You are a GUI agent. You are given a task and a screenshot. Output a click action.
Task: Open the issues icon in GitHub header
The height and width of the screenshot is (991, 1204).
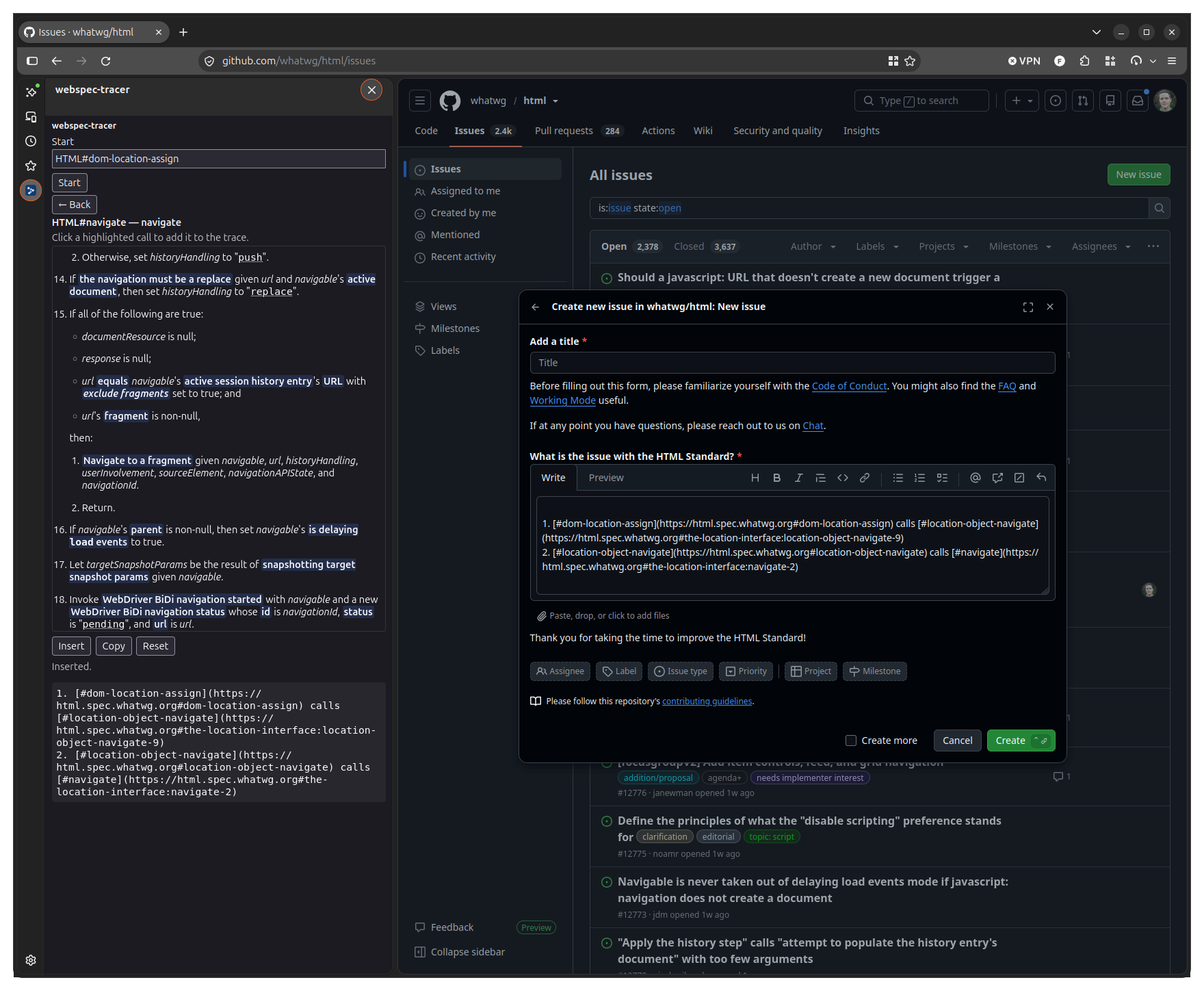point(1056,101)
